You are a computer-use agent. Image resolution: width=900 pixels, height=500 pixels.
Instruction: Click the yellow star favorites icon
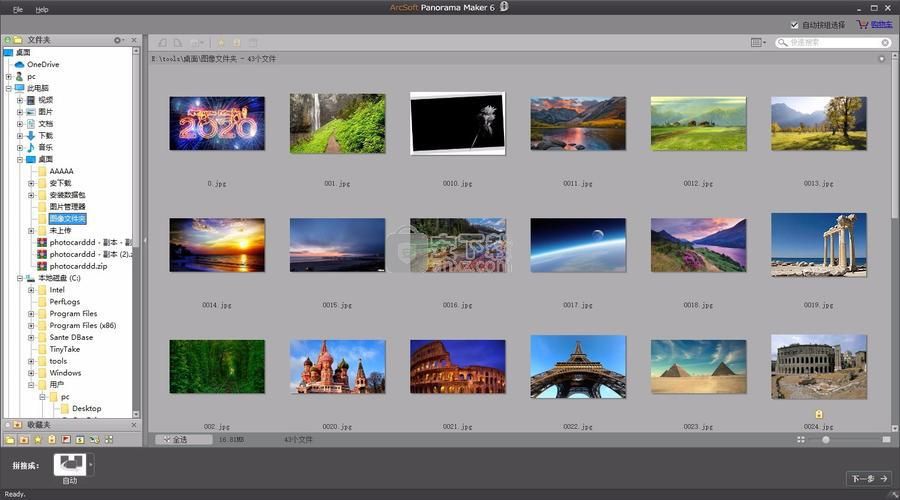(x=38, y=440)
